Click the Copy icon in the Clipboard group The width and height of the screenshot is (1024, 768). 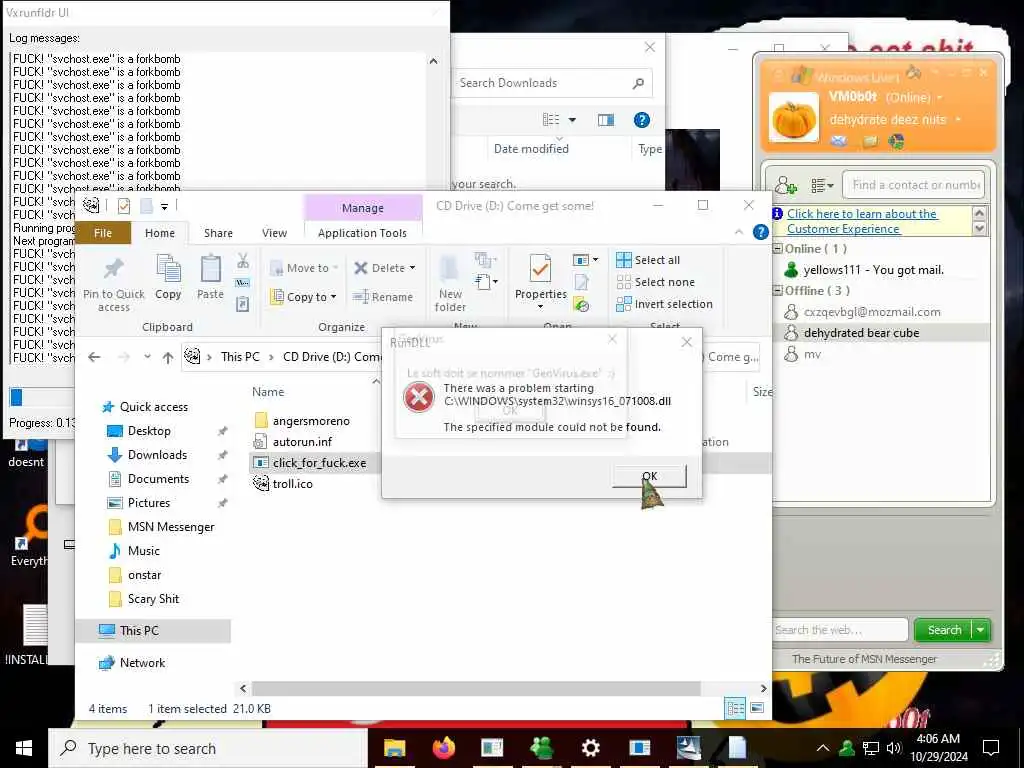pyautogui.click(x=168, y=278)
